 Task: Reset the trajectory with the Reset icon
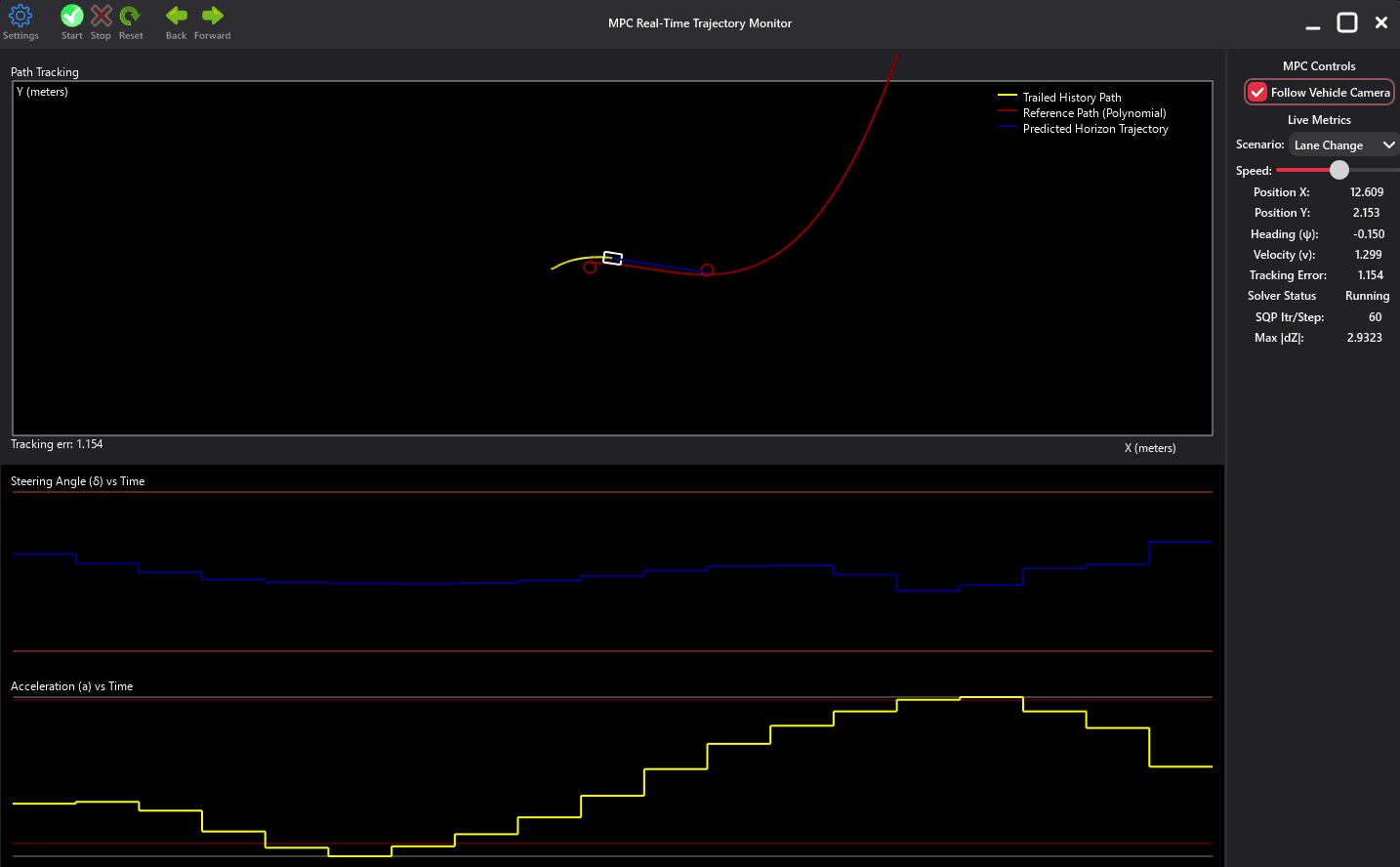[x=130, y=16]
